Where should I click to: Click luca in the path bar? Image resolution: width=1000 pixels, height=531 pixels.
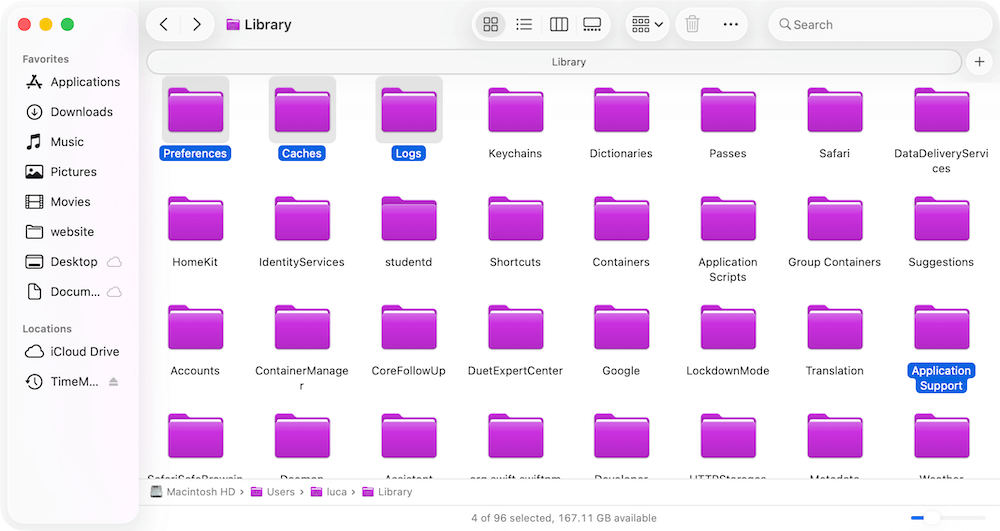click(328, 491)
